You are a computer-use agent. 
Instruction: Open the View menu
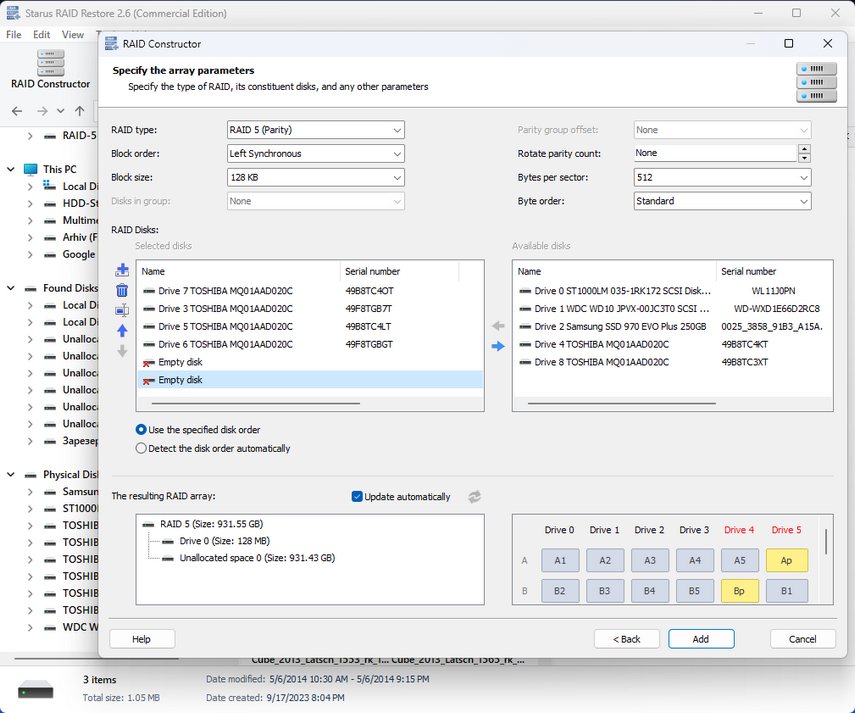click(73, 34)
